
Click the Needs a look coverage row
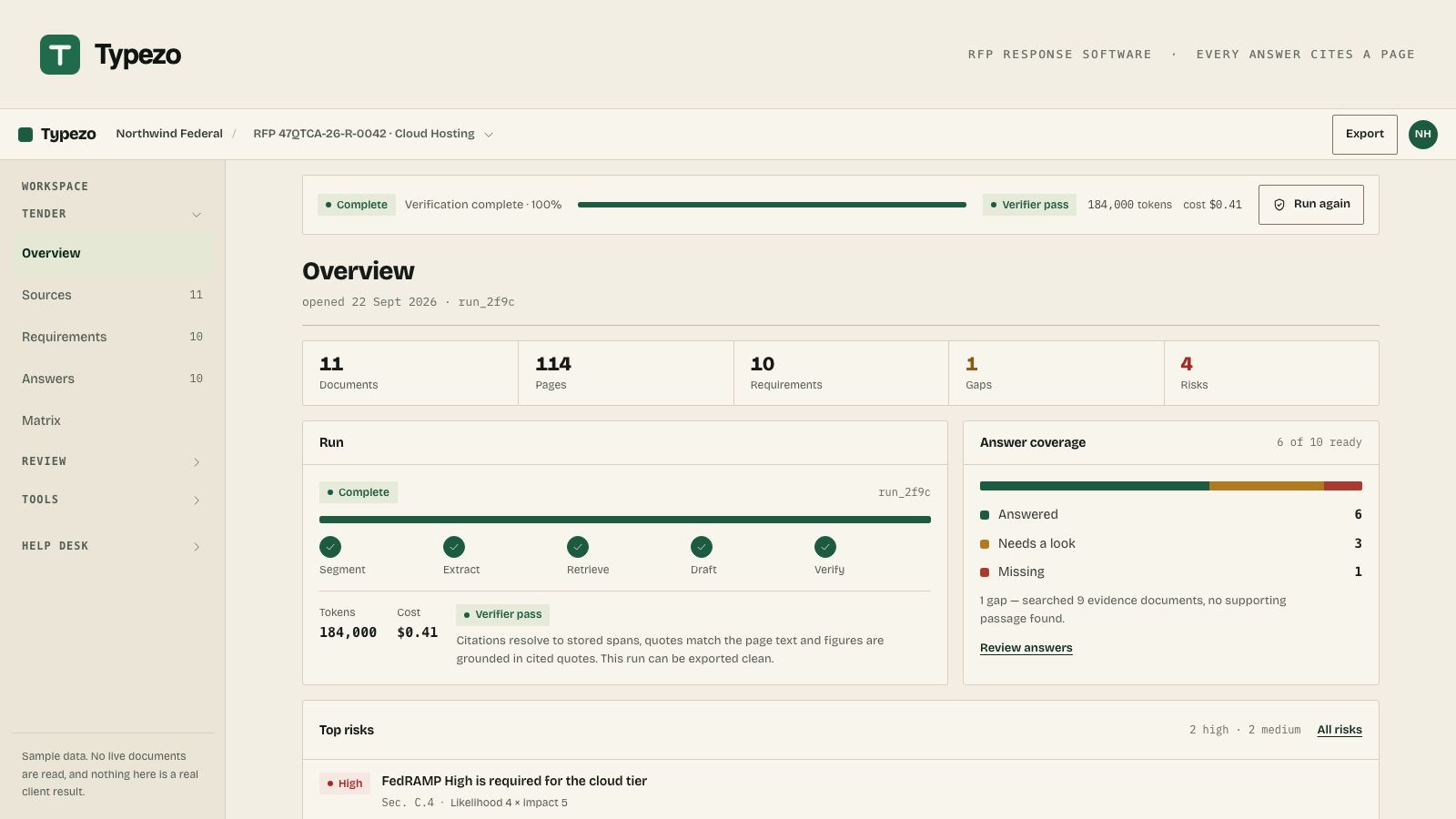[x=1171, y=543]
